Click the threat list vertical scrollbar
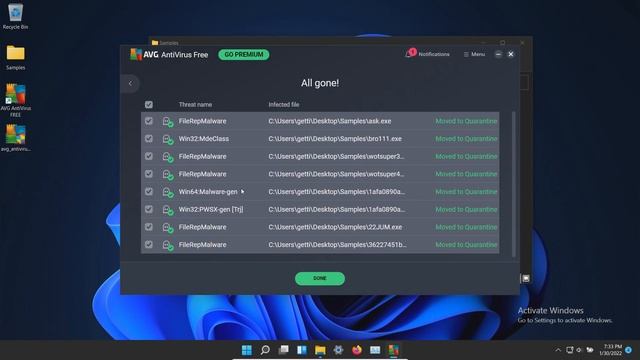 513,184
